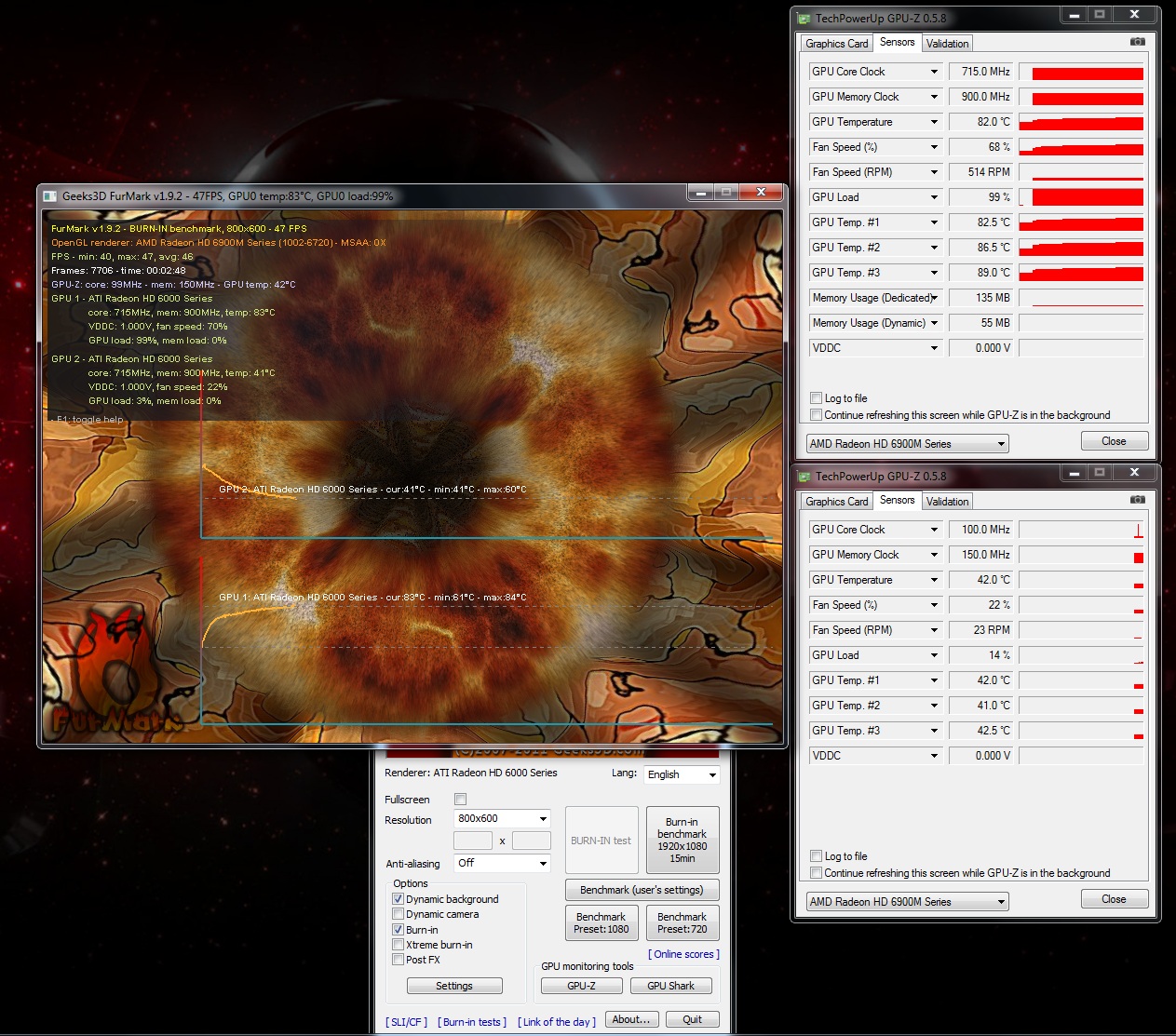
Task: Enable Continue refreshing in top GPU-Z window
Action: pos(817,415)
